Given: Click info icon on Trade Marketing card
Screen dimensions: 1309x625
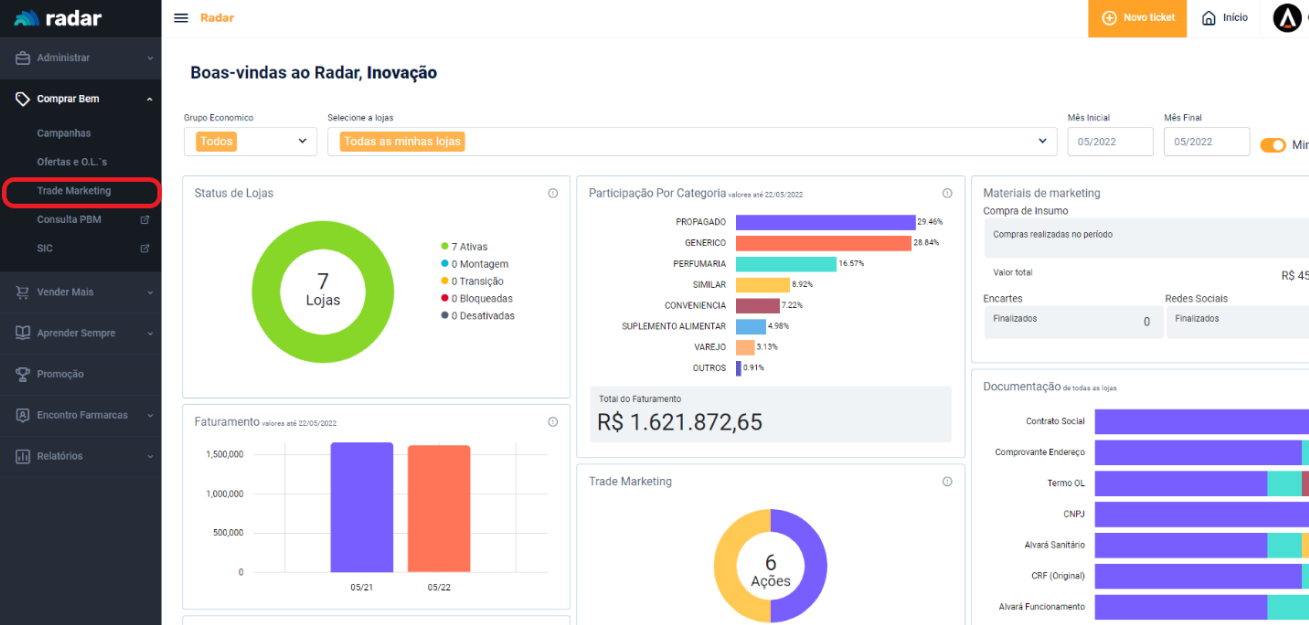Looking at the screenshot, I should (x=947, y=482).
